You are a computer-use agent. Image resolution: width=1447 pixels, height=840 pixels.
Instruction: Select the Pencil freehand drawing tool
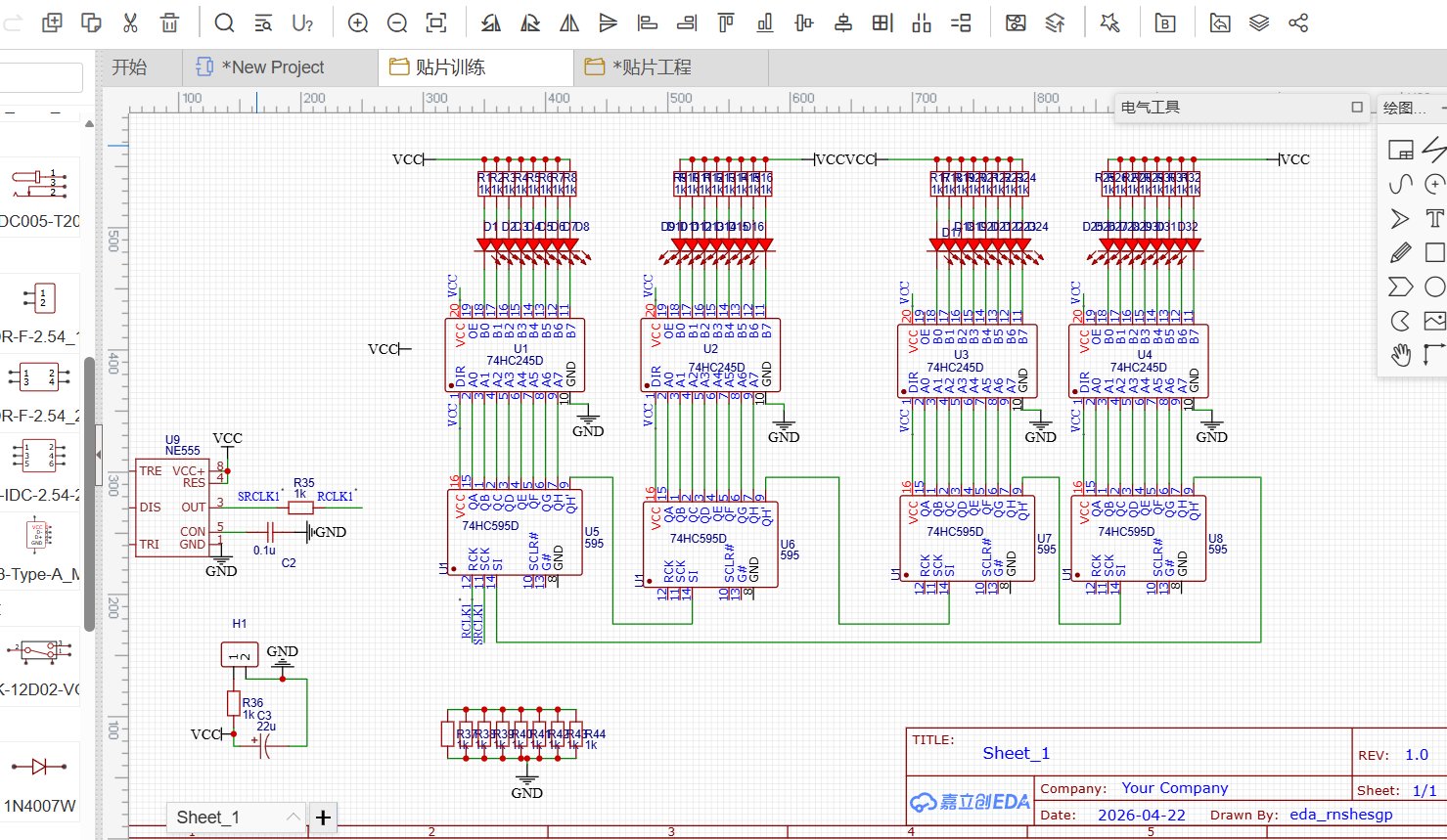click(1400, 253)
